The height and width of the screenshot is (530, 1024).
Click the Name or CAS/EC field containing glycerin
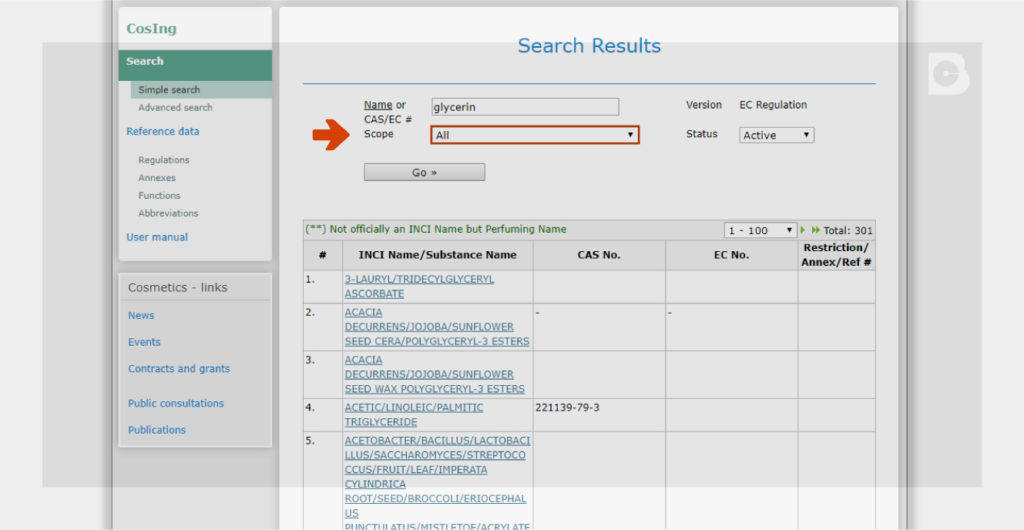pyautogui.click(x=525, y=107)
